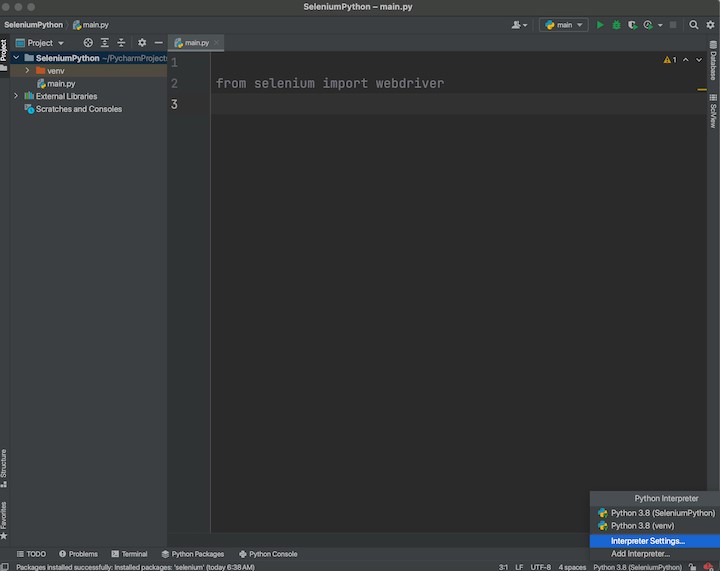Expand External Libraries node
This screenshot has height=571, width=720.
point(16,96)
